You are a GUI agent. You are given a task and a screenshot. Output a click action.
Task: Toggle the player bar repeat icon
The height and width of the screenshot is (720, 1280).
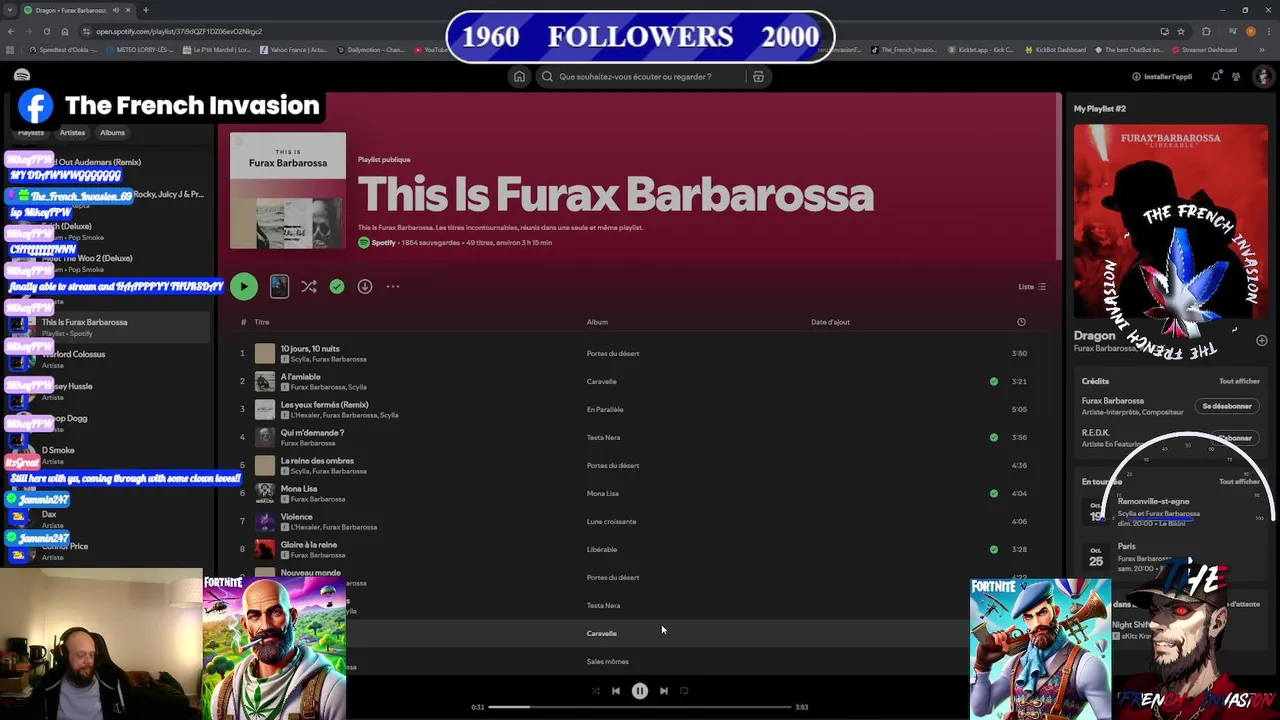[x=684, y=691]
